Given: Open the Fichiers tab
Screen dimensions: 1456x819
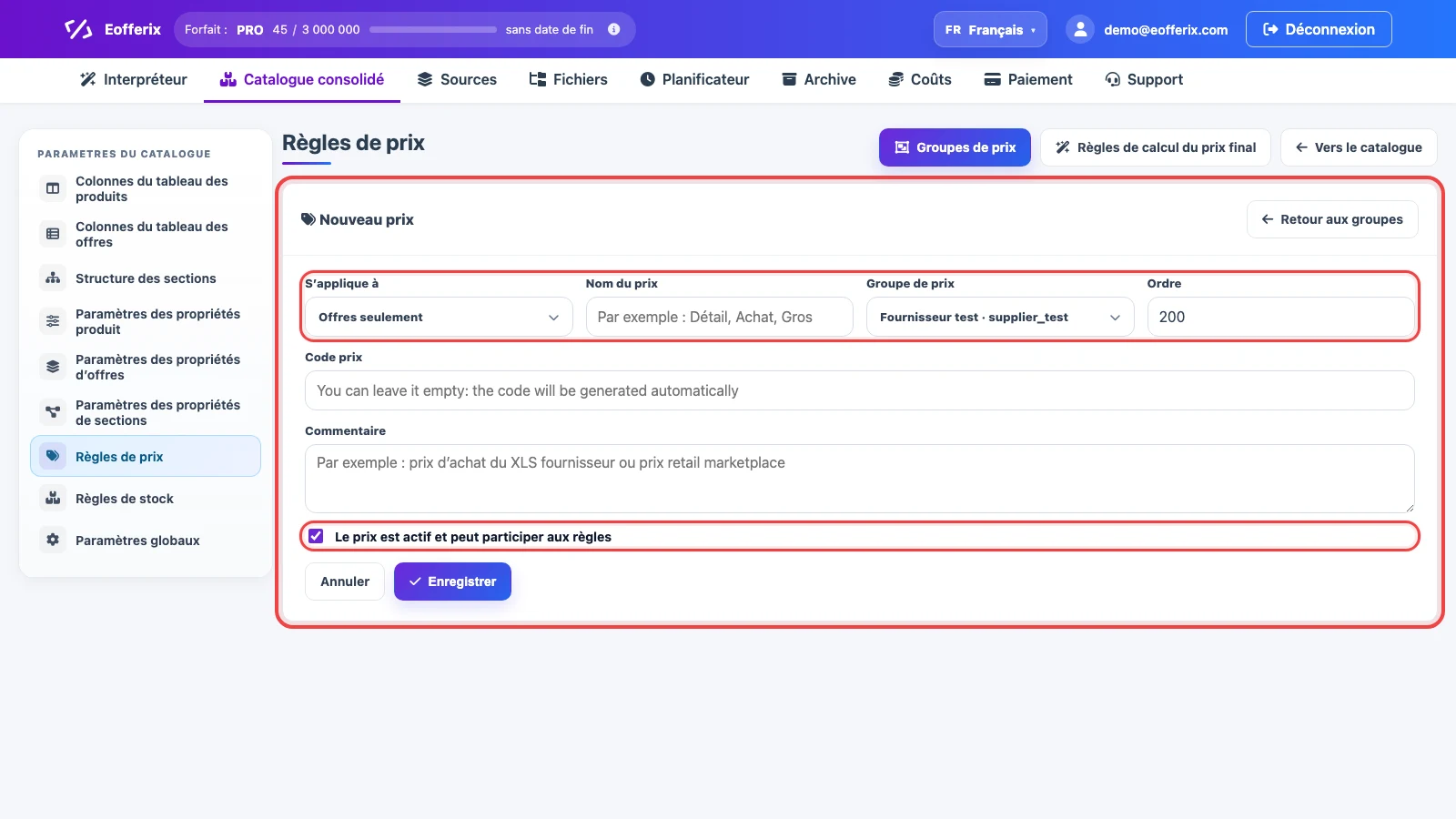Looking at the screenshot, I should 569,79.
